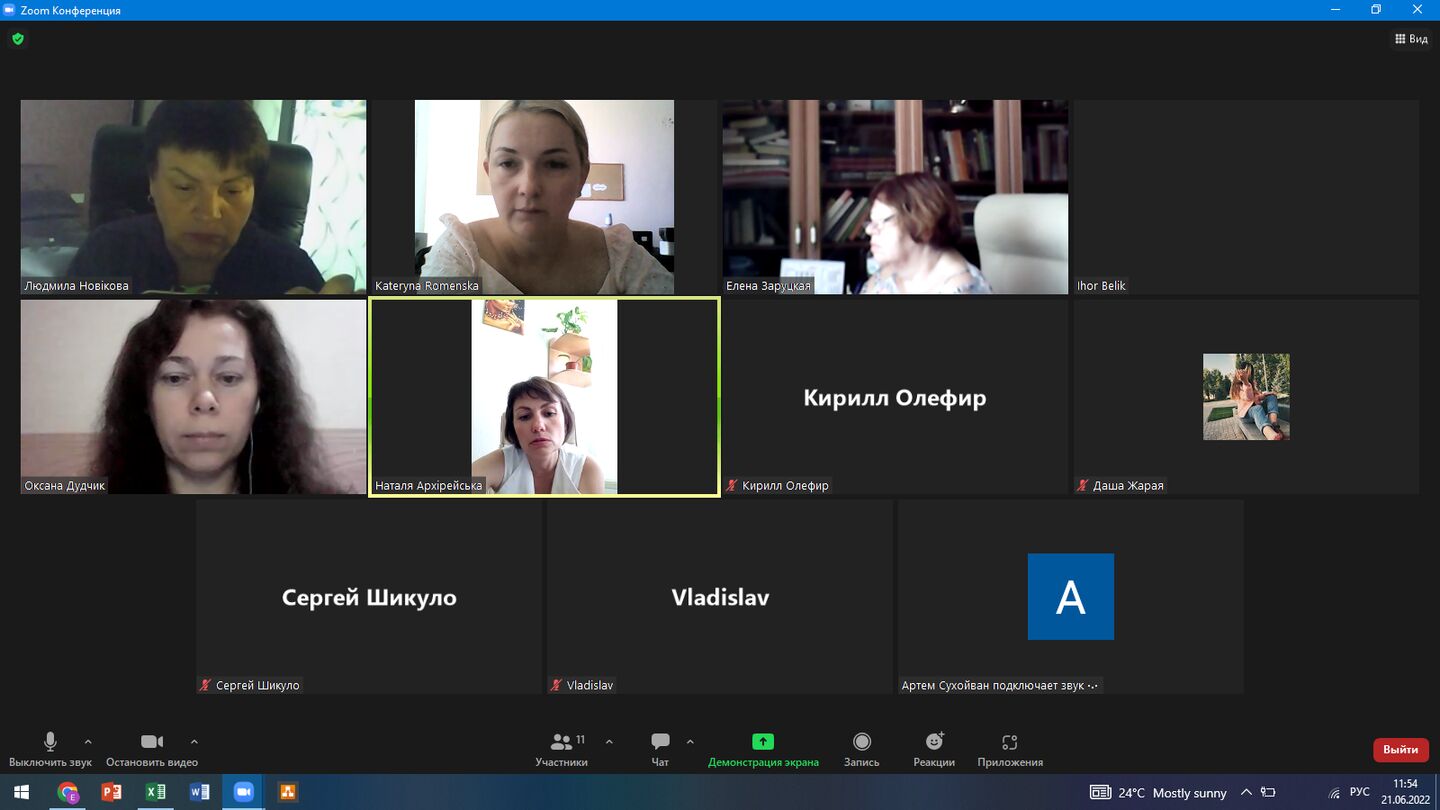Click the muted mic icon beside Даша Жарая
Screen dimensions: 1440x810
1083,486
